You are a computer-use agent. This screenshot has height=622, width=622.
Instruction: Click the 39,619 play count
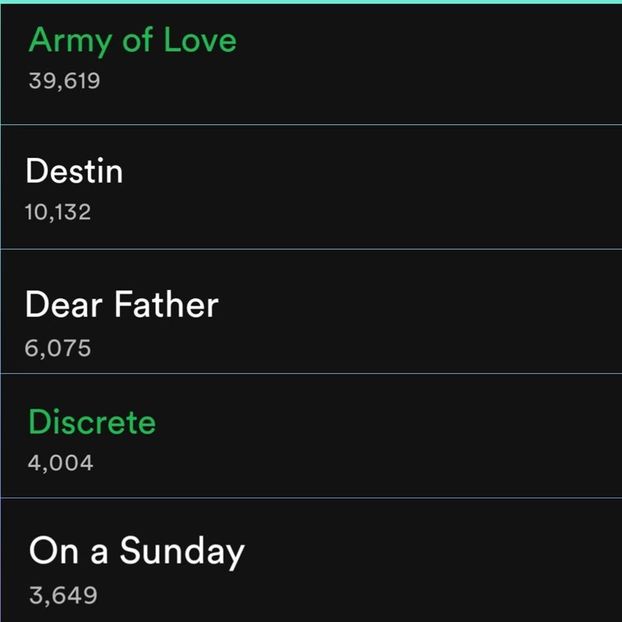[65, 81]
